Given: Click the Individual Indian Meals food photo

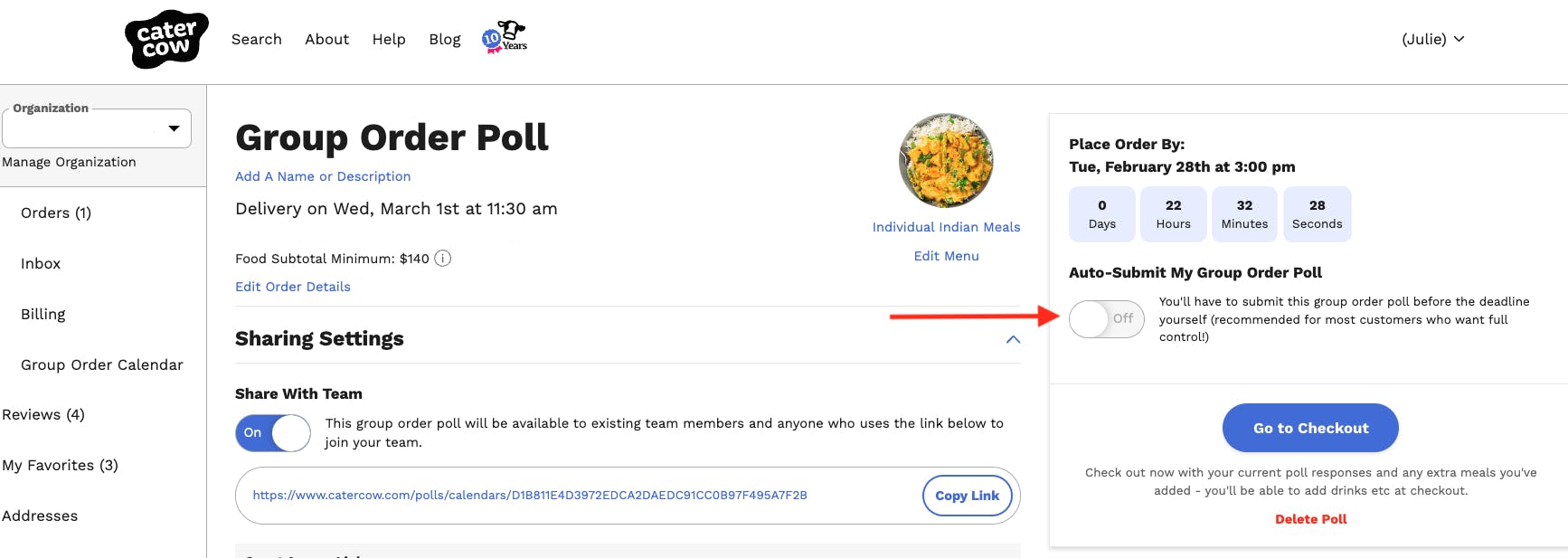Looking at the screenshot, I should 946,161.
